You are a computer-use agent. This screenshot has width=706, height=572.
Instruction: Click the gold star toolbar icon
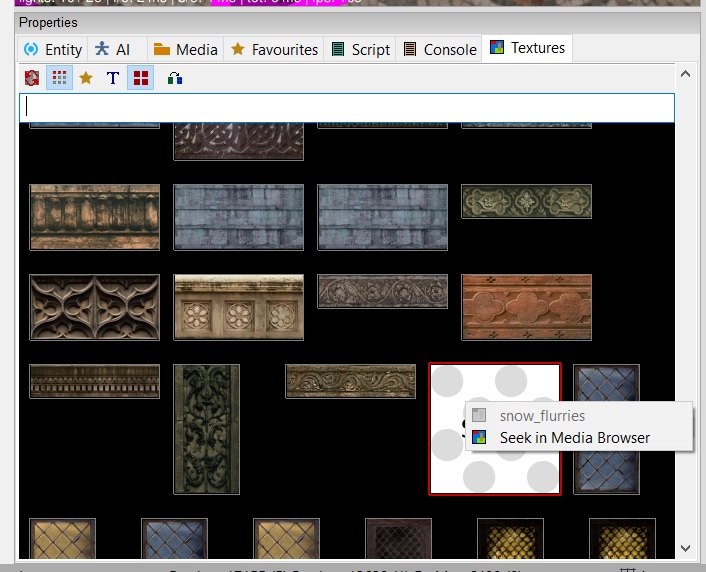pos(86,78)
